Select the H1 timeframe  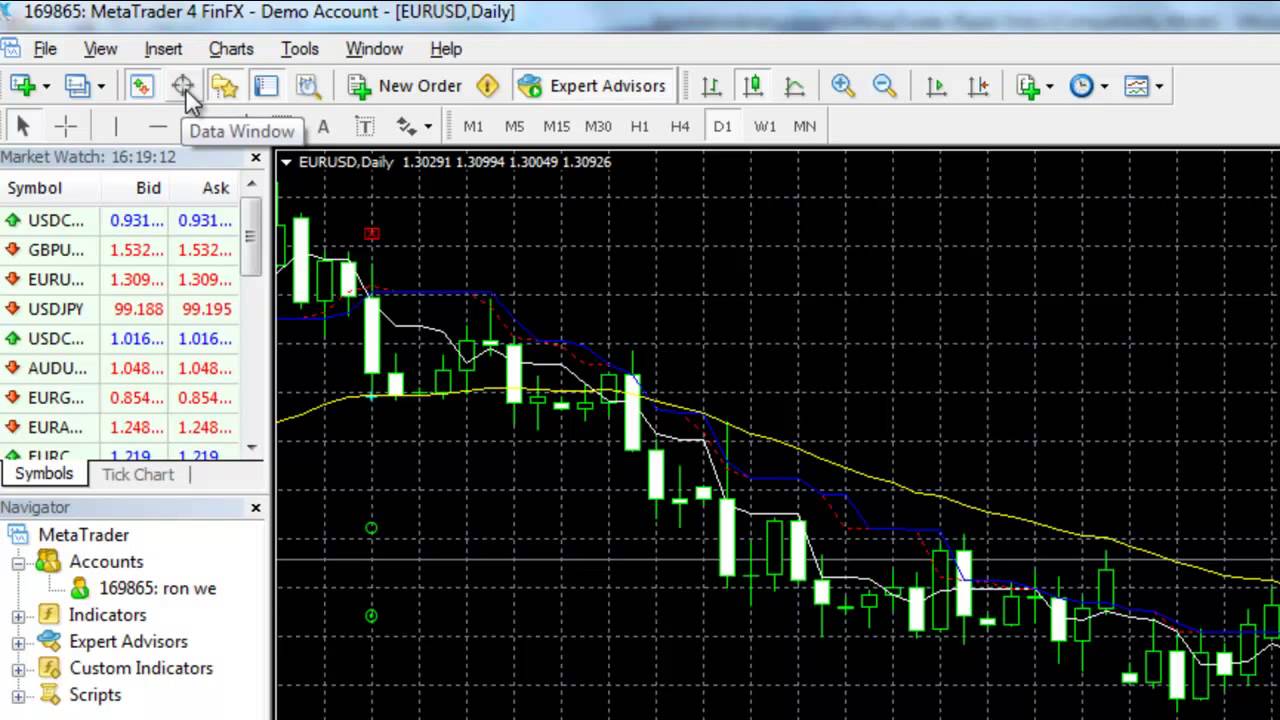tap(640, 126)
